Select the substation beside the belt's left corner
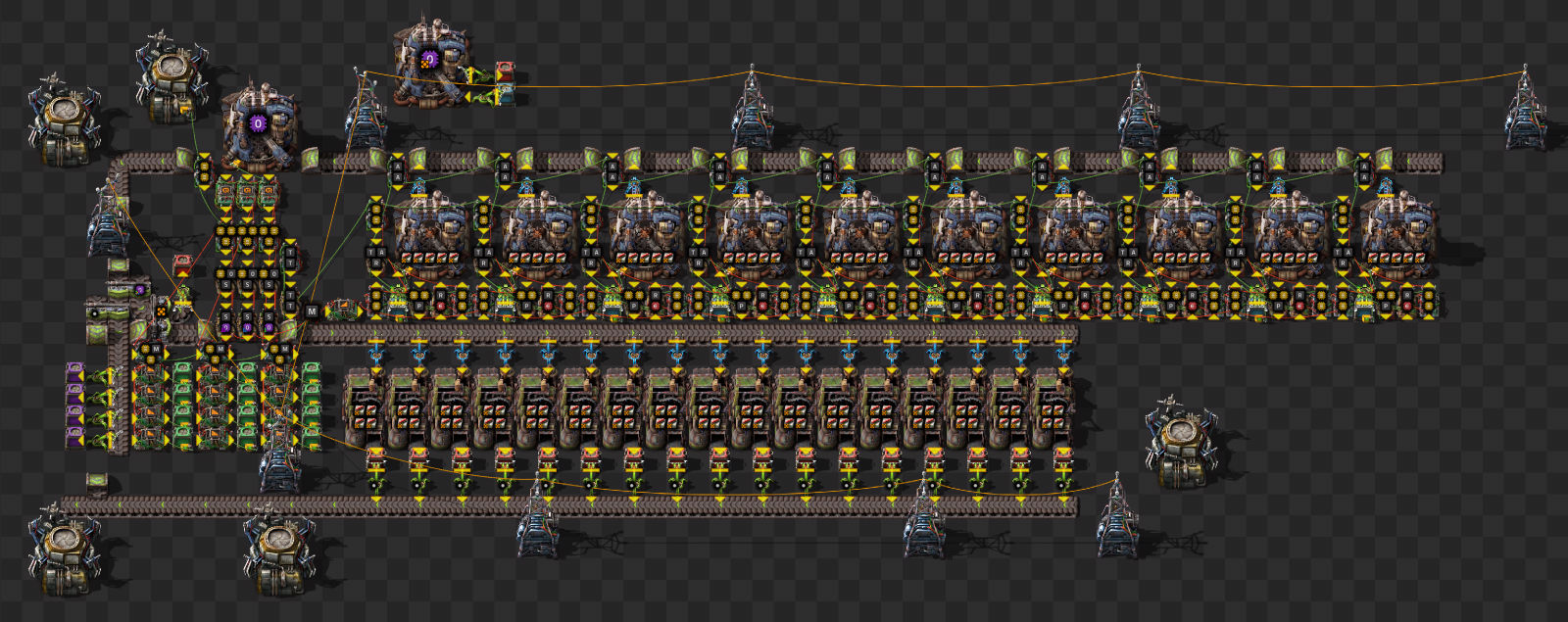This screenshot has width=1568, height=622. [108, 220]
